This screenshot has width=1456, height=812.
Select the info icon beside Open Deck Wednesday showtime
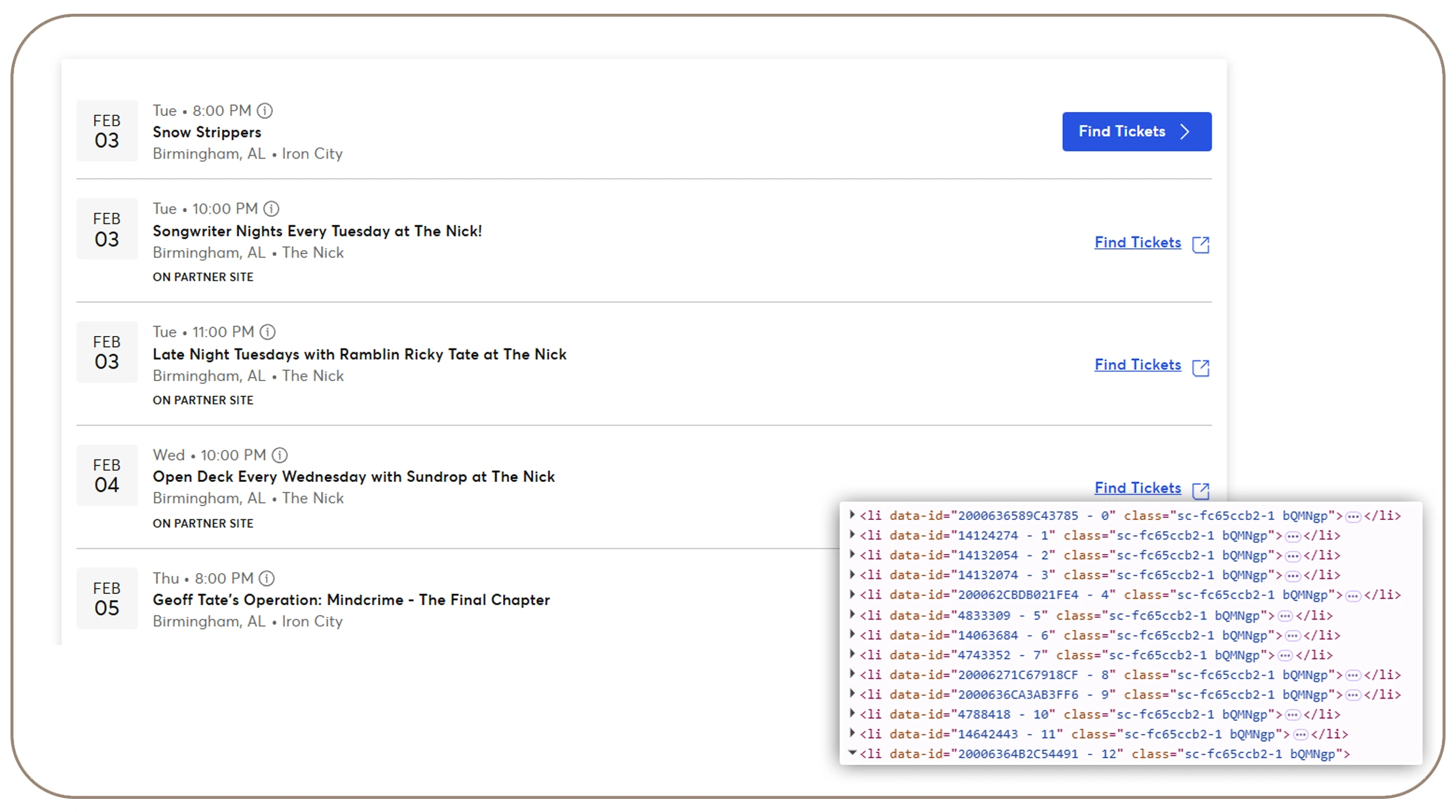click(x=279, y=454)
